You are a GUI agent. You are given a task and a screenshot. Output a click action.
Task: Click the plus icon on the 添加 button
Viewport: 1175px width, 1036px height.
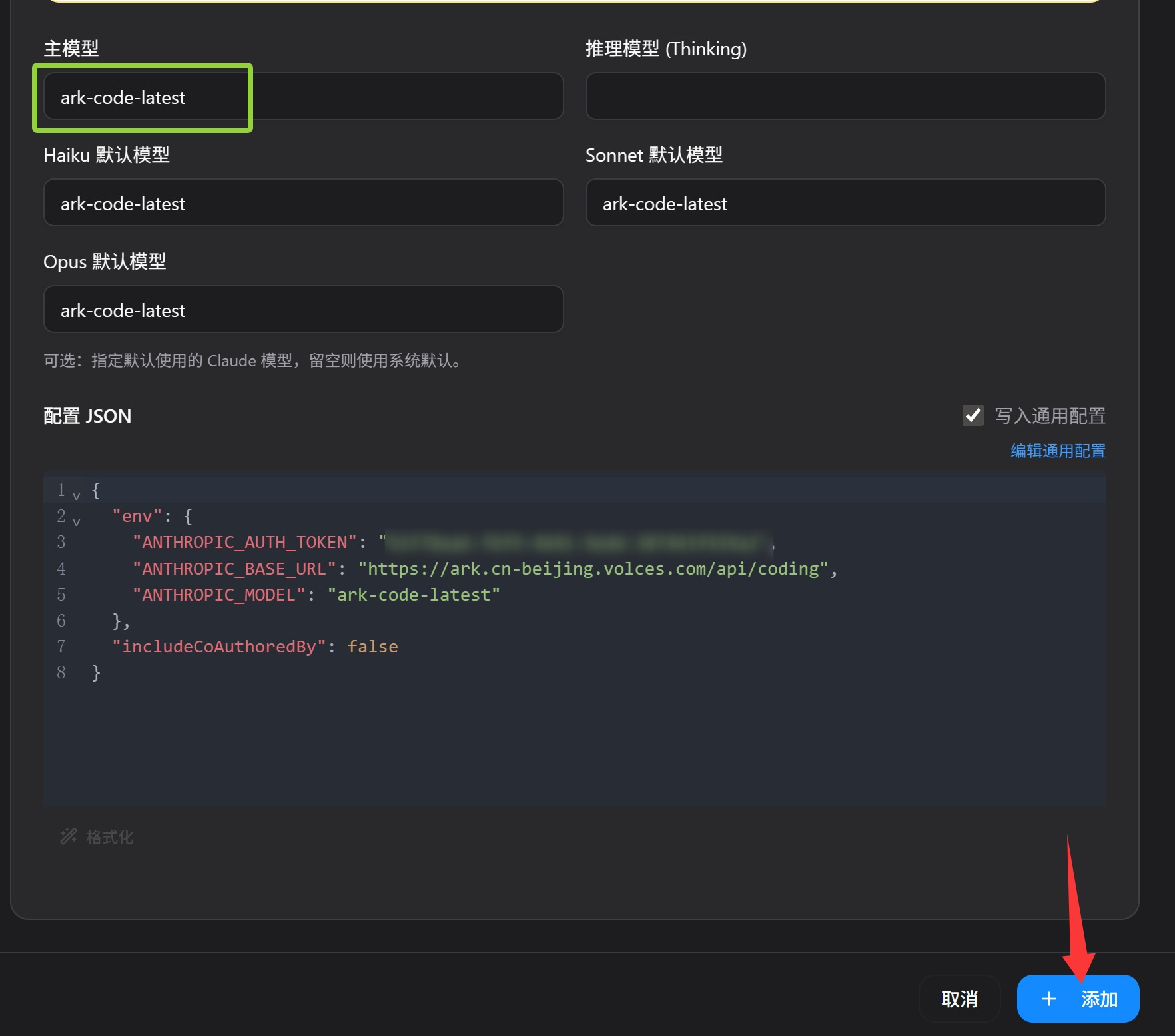pyautogui.click(x=1049, y=999)
